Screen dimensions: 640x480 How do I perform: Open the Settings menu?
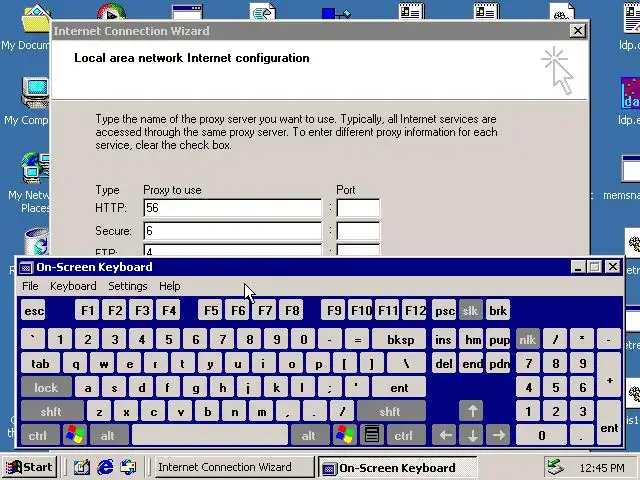click(x=128, y=286)
